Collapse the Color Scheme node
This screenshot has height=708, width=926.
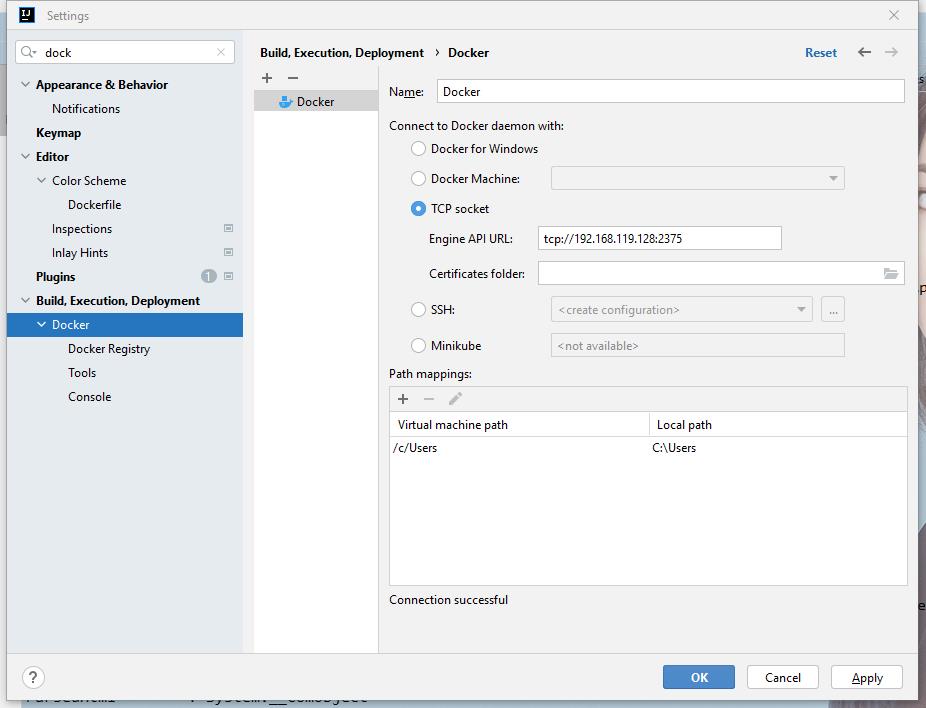pyautogui.click(x=41, y=180)
